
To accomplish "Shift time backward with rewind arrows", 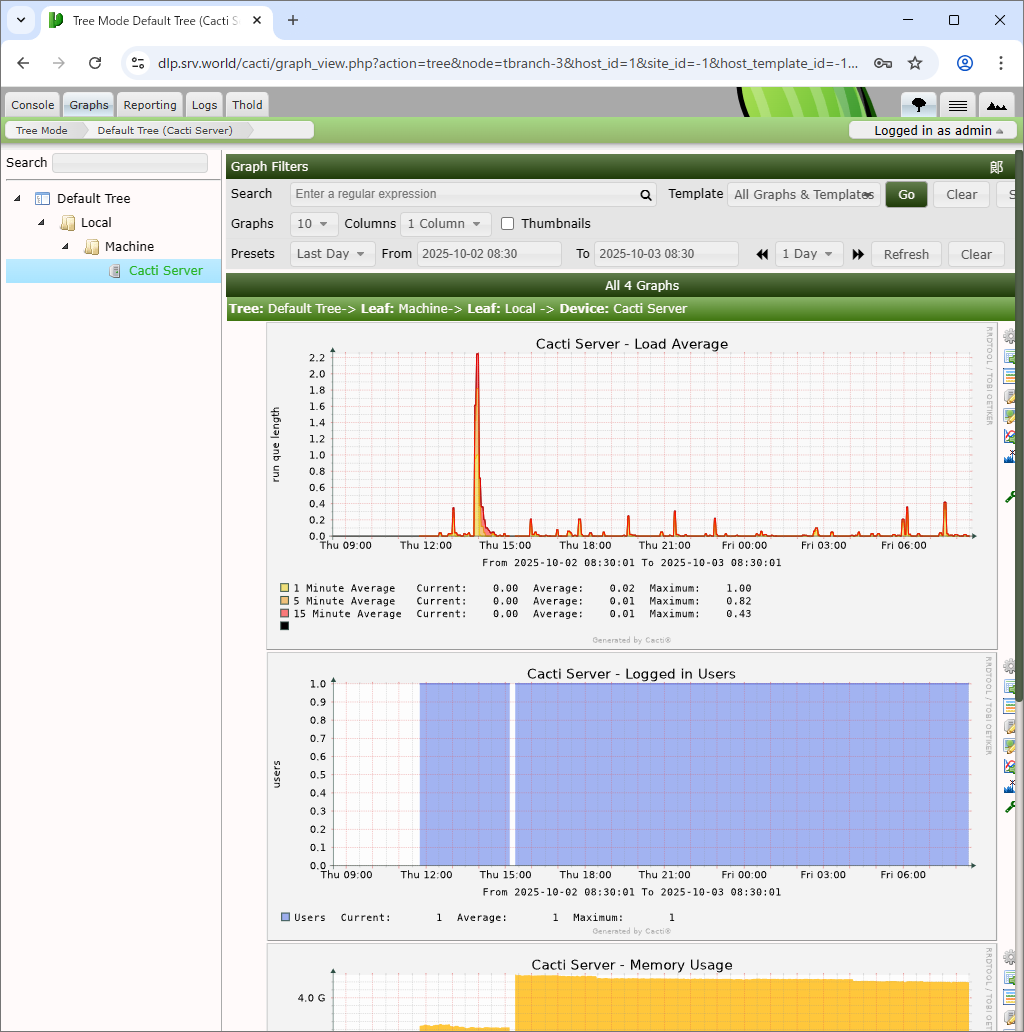I will coord(762,254).
